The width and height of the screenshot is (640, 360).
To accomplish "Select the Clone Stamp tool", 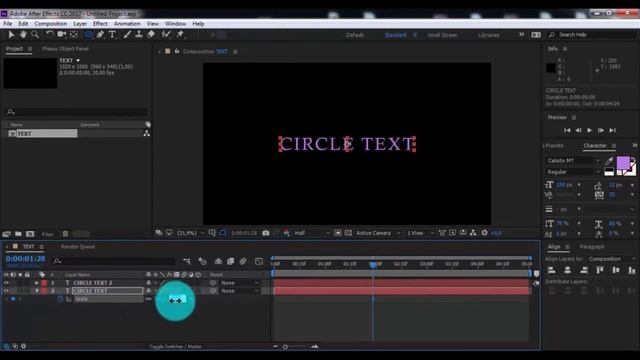I will click(139, 35).
